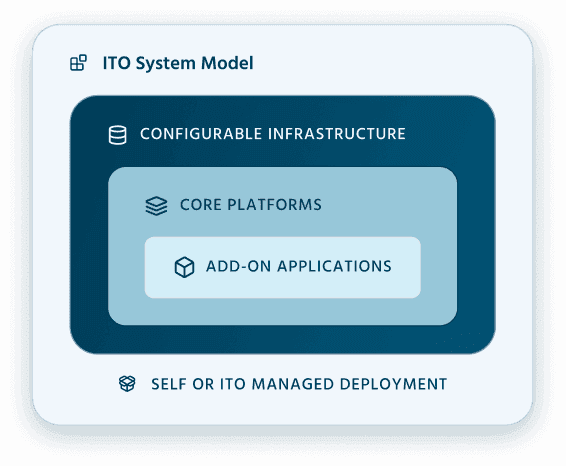
Task: Select 'SELF OR ITO MANAGED DEPLOYMENT' text
Action: 299,384
